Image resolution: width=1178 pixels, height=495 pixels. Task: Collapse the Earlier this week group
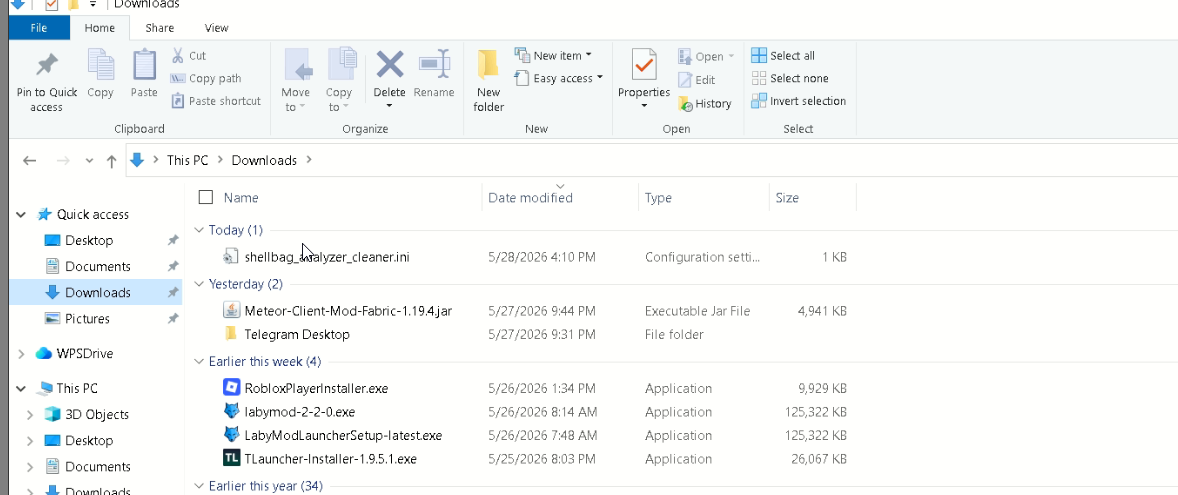coord(199,361)
